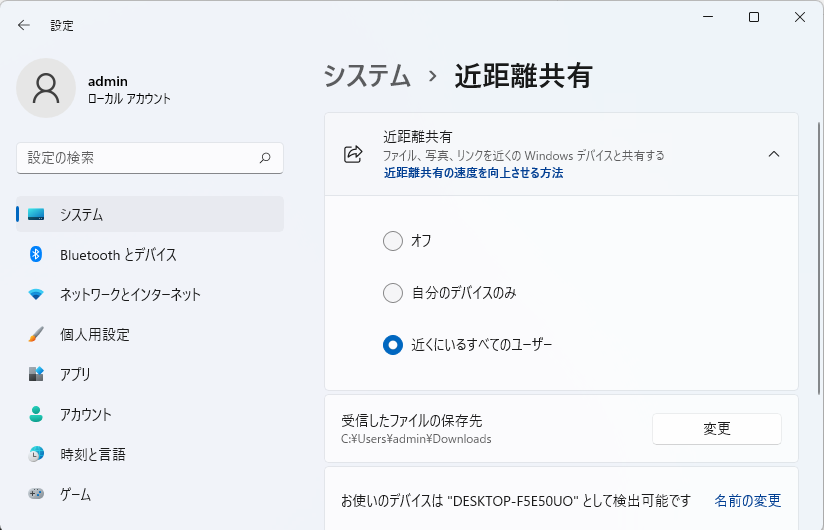Open 個人用設定 category
This screenshot has width=824, height=530.
pos(150,334)
